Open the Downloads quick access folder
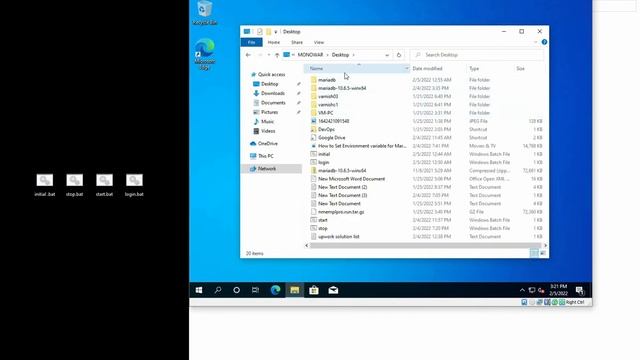Image resolution: width=640 pixels, height=360 pixels. (272, 93)
